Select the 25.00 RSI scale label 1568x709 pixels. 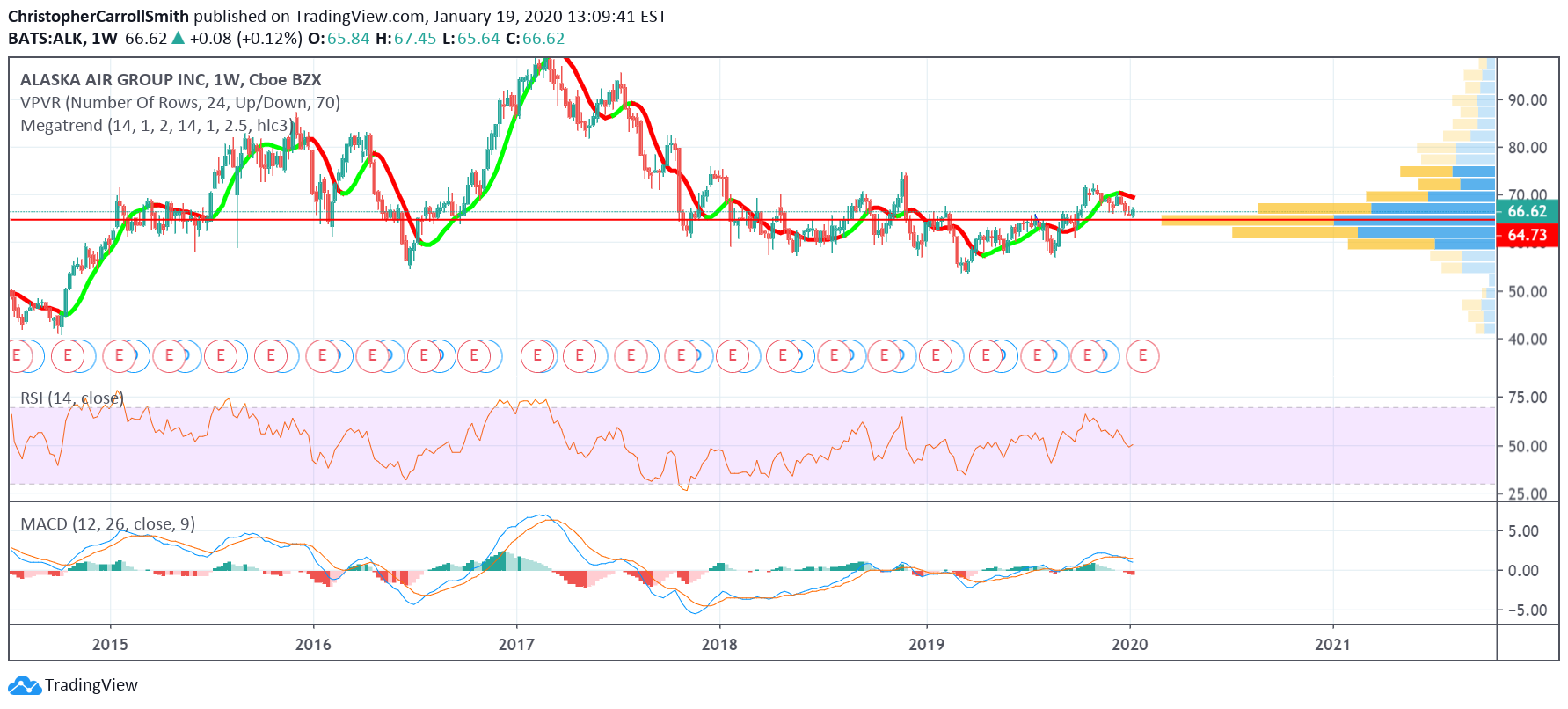1528,494
